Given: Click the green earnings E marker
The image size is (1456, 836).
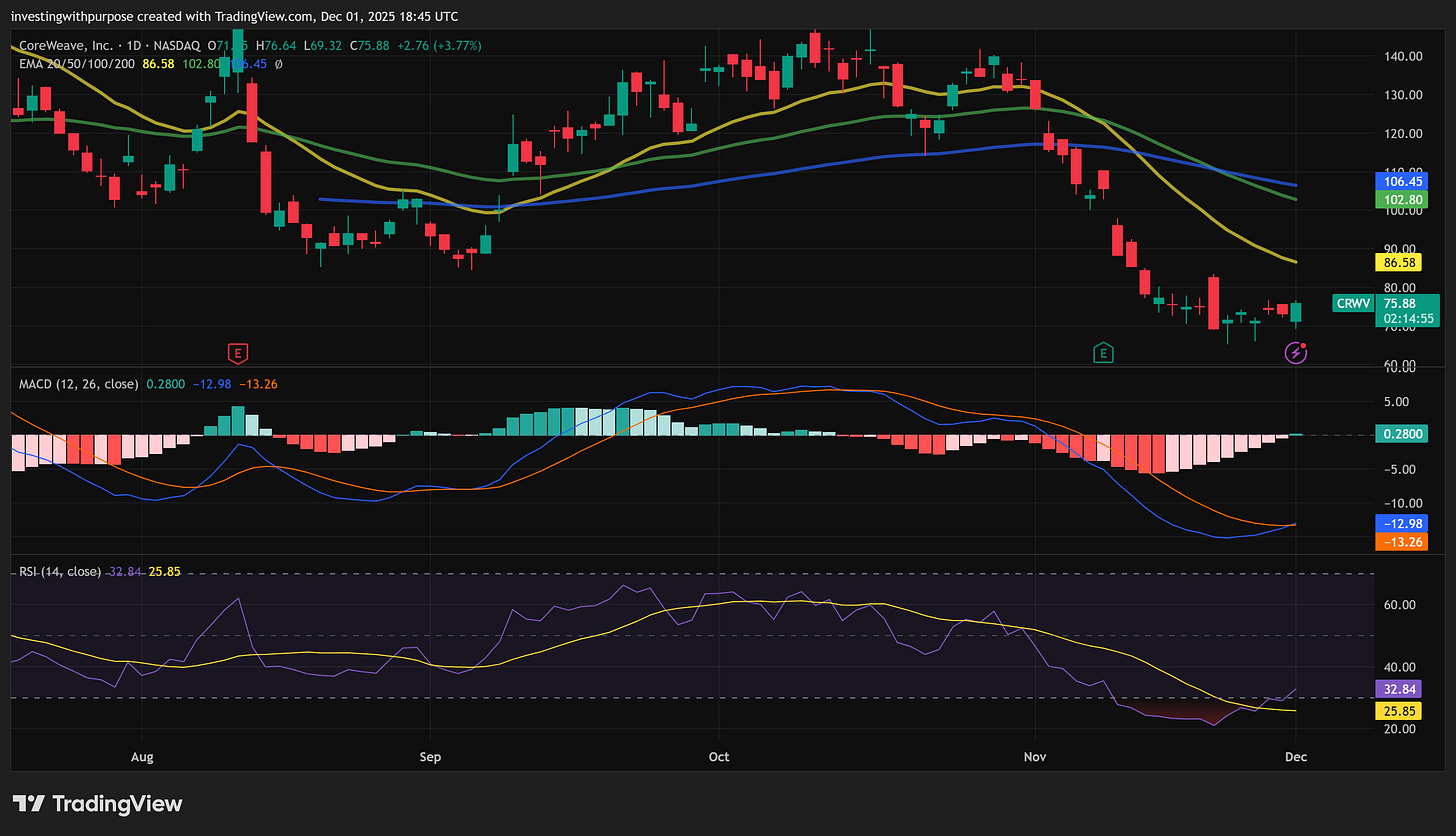Looking at the screenshot, I should pos(1104,352).
